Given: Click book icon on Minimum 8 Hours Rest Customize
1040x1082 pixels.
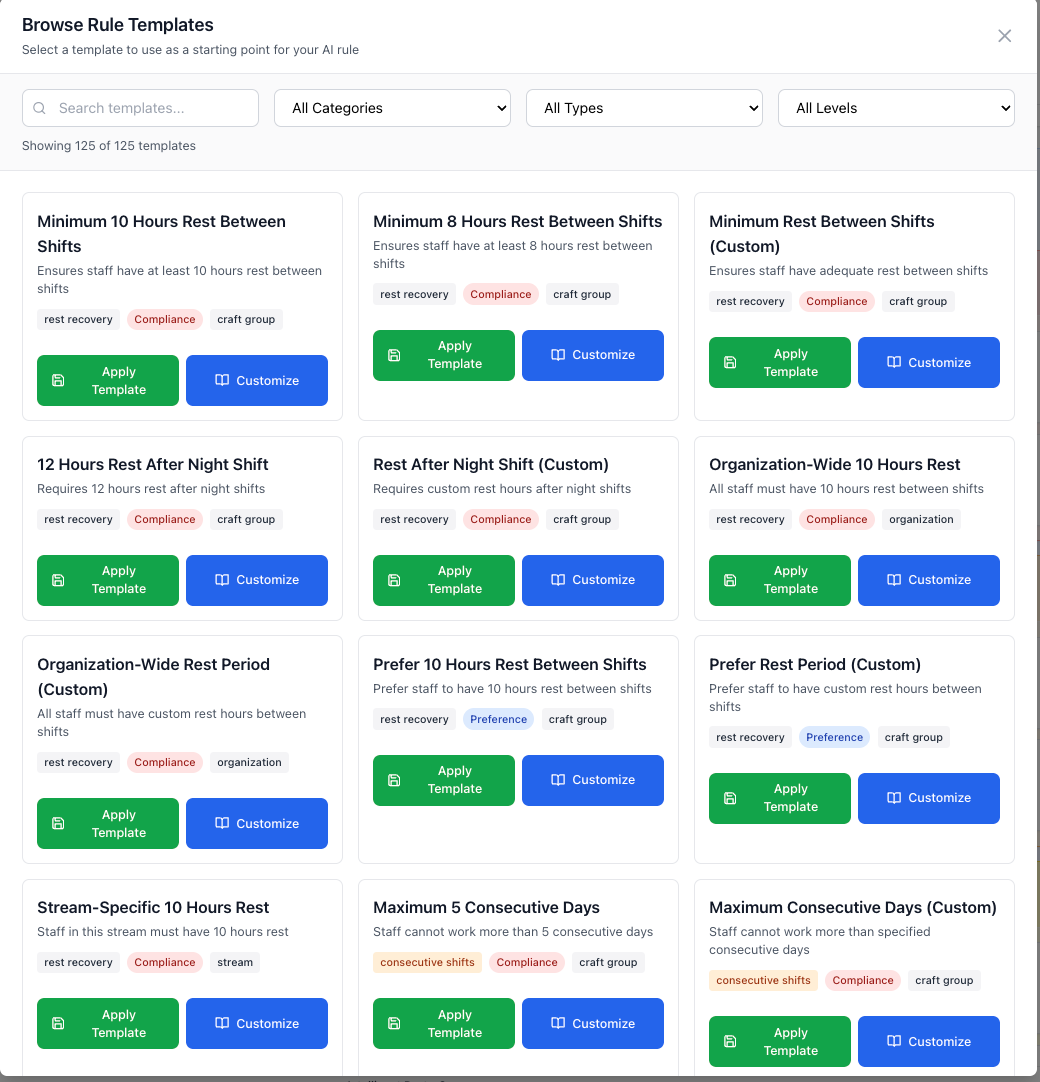Looking at the screenshot, I should tap(558, 355).
